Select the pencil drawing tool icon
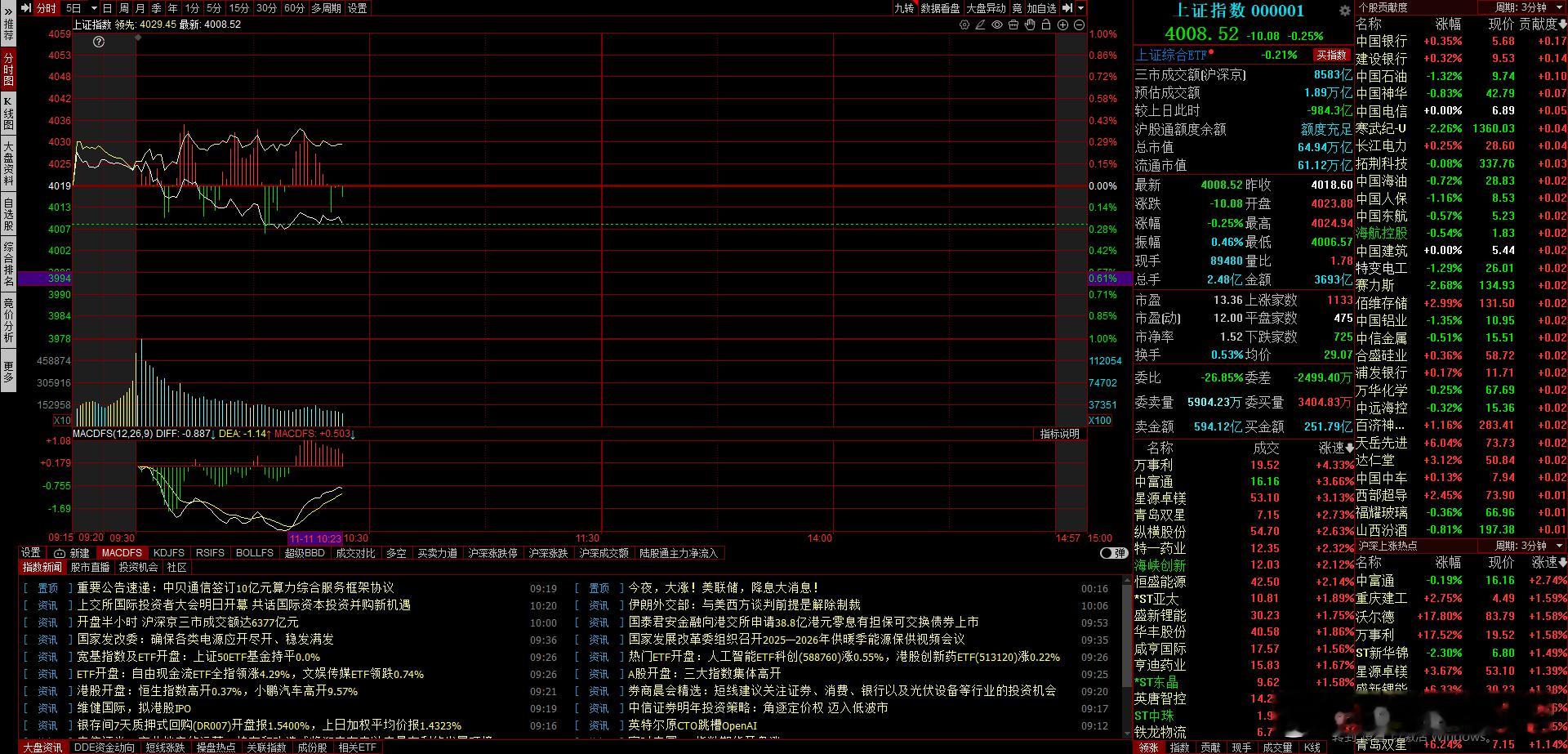 click(x=981, y=25)
